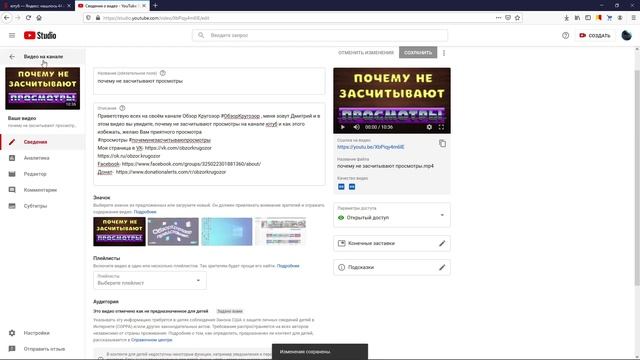Viewport: 640px width, 360px height.
Task: Click the sidebar video thumbnail
Action: pyautogui.click(x=42, y=89)
